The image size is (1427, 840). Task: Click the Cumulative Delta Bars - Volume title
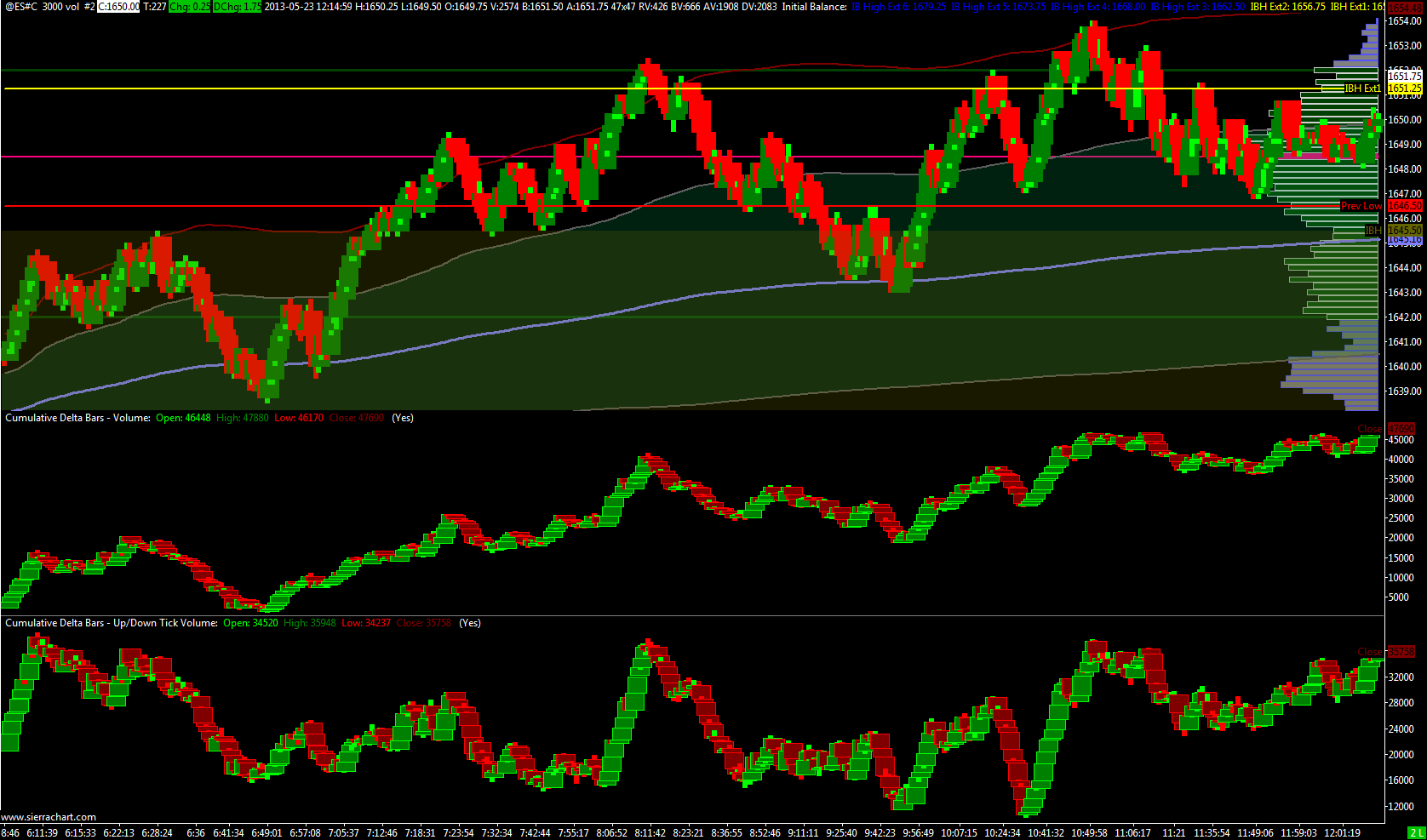(77, 418)
